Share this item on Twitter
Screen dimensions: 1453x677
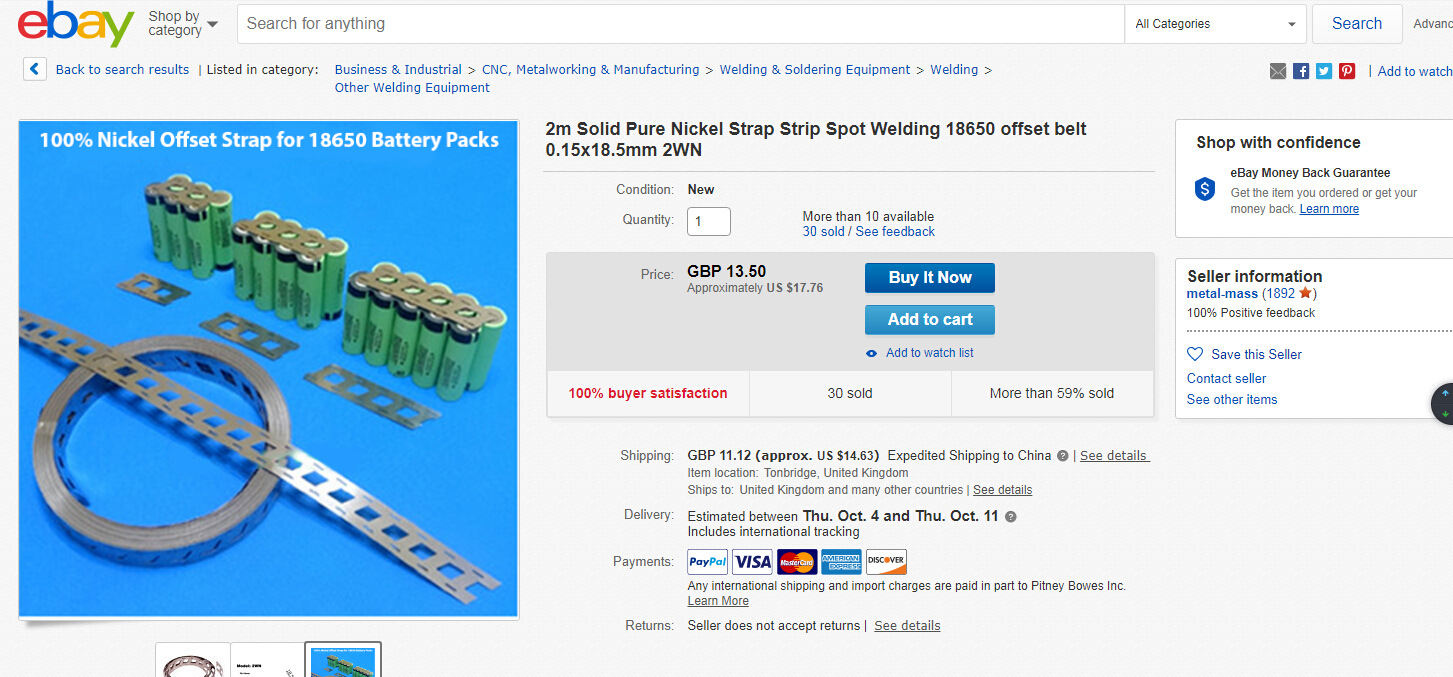click(1324, 71)
